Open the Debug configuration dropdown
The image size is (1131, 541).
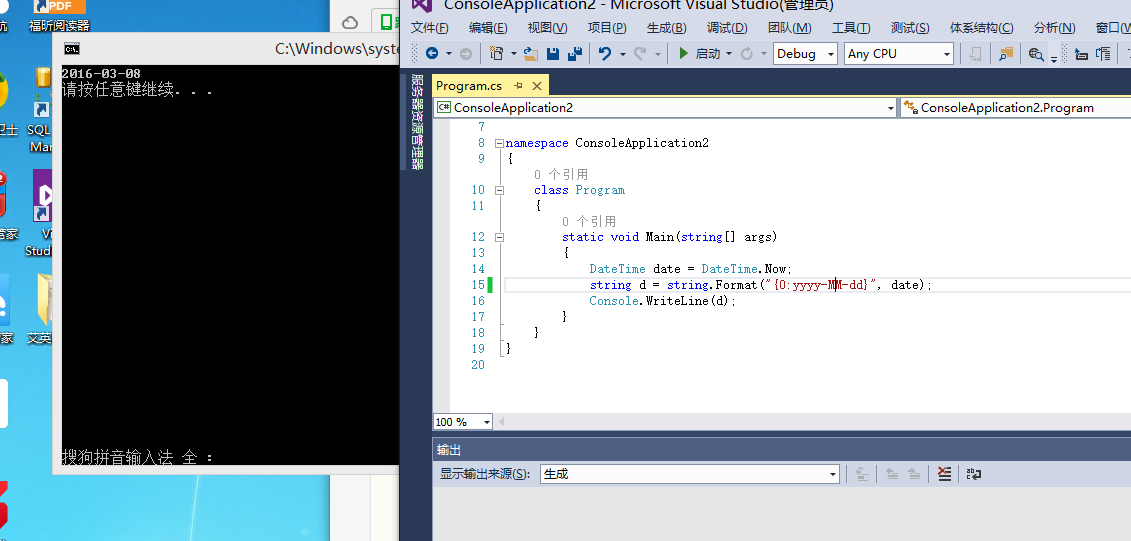805,53
